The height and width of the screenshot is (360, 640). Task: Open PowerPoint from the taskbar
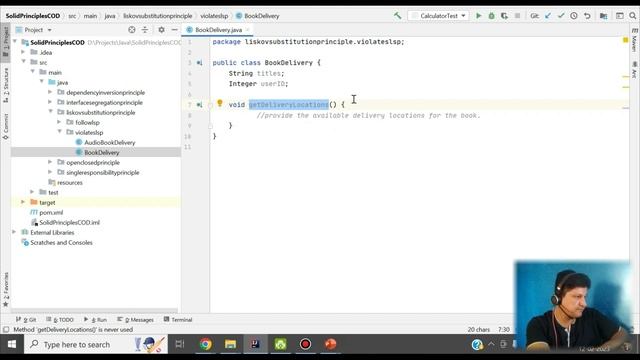pyautogui.click(x=330, y=344)
